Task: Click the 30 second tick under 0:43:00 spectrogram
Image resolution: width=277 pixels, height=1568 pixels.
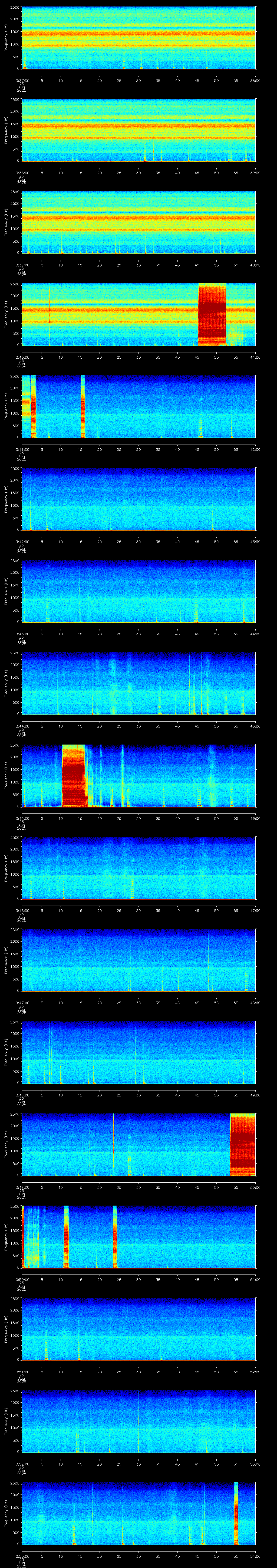Action: [x=139, y=634]
